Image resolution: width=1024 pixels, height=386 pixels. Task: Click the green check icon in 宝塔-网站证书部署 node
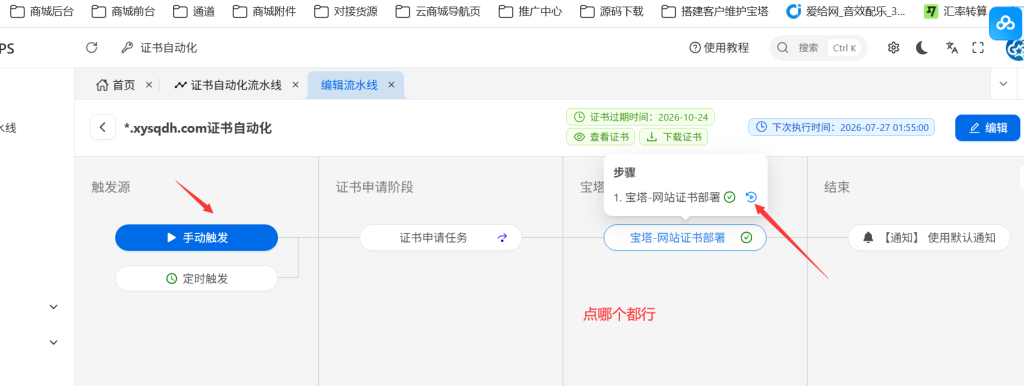(746, 238)
